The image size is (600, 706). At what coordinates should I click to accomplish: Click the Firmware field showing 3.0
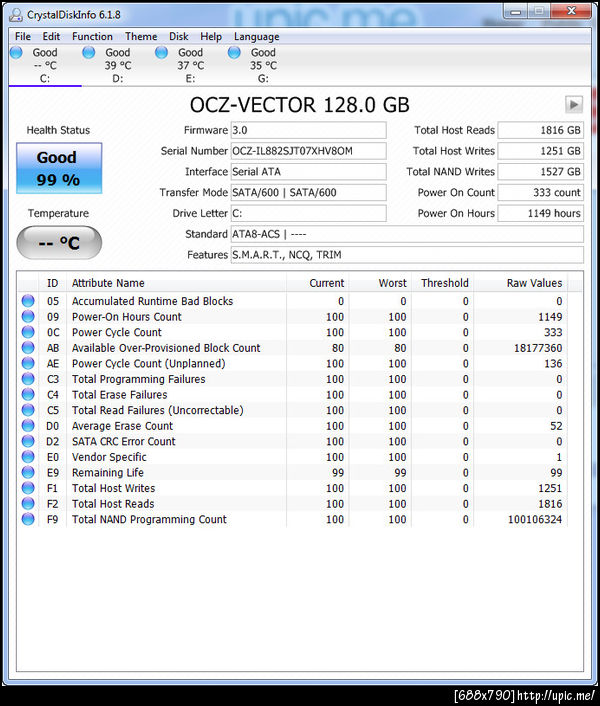tap(308, 130)
